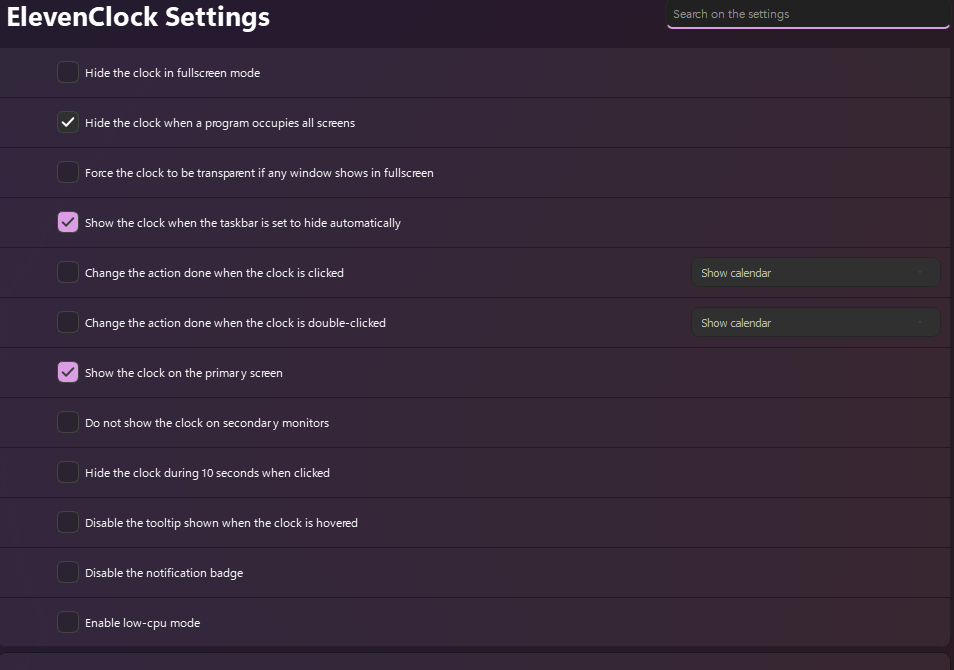The height and width of the screenshot is (670, 954).
Task: Enable "Disable the notification badge"
Action: click(x=67, y=572)
